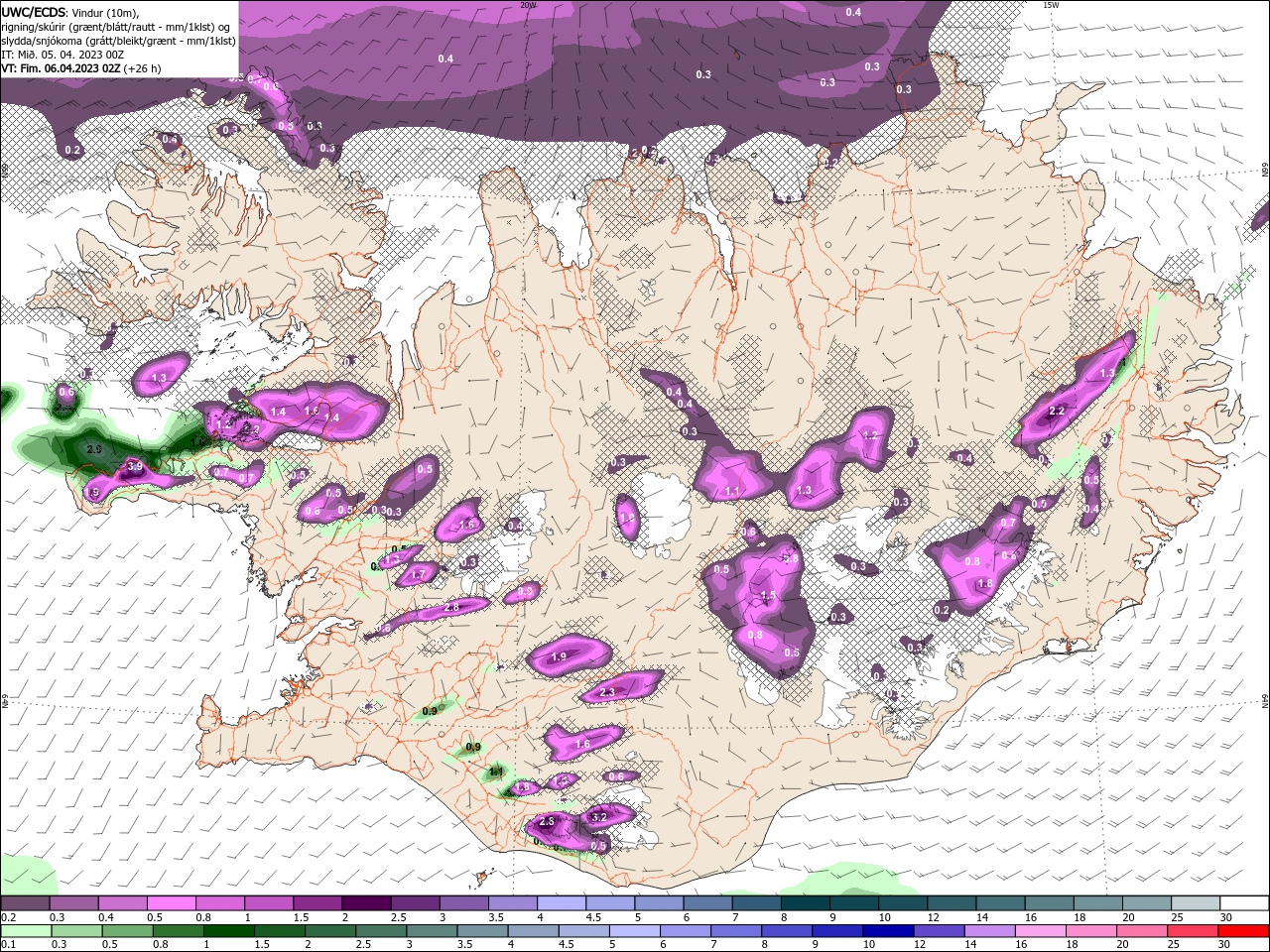Click the '2.2' snowfall value in the east
This screenshot has height=952, width=1270.
point(1057,411)
